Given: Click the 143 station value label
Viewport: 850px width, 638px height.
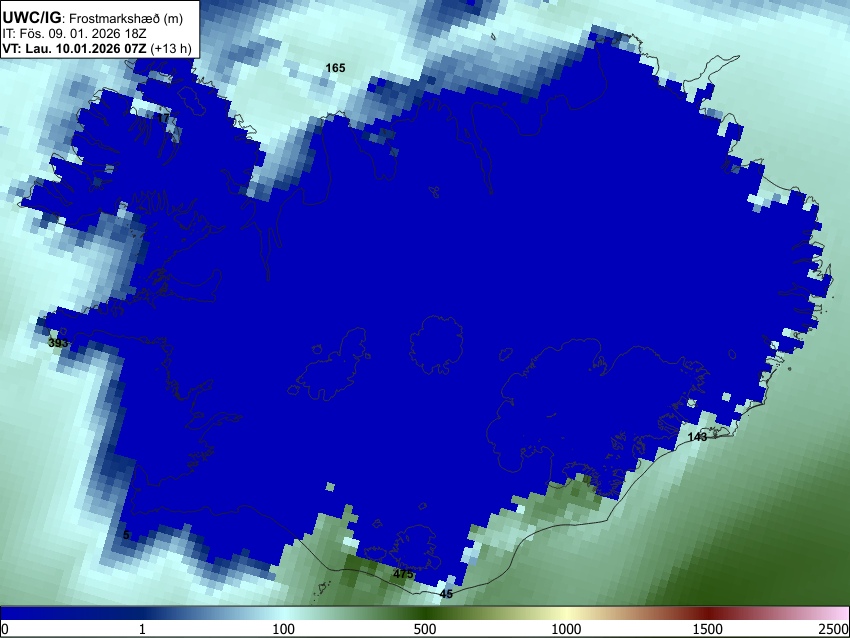Looking at the screenshot, I should [x=697, y=437].
